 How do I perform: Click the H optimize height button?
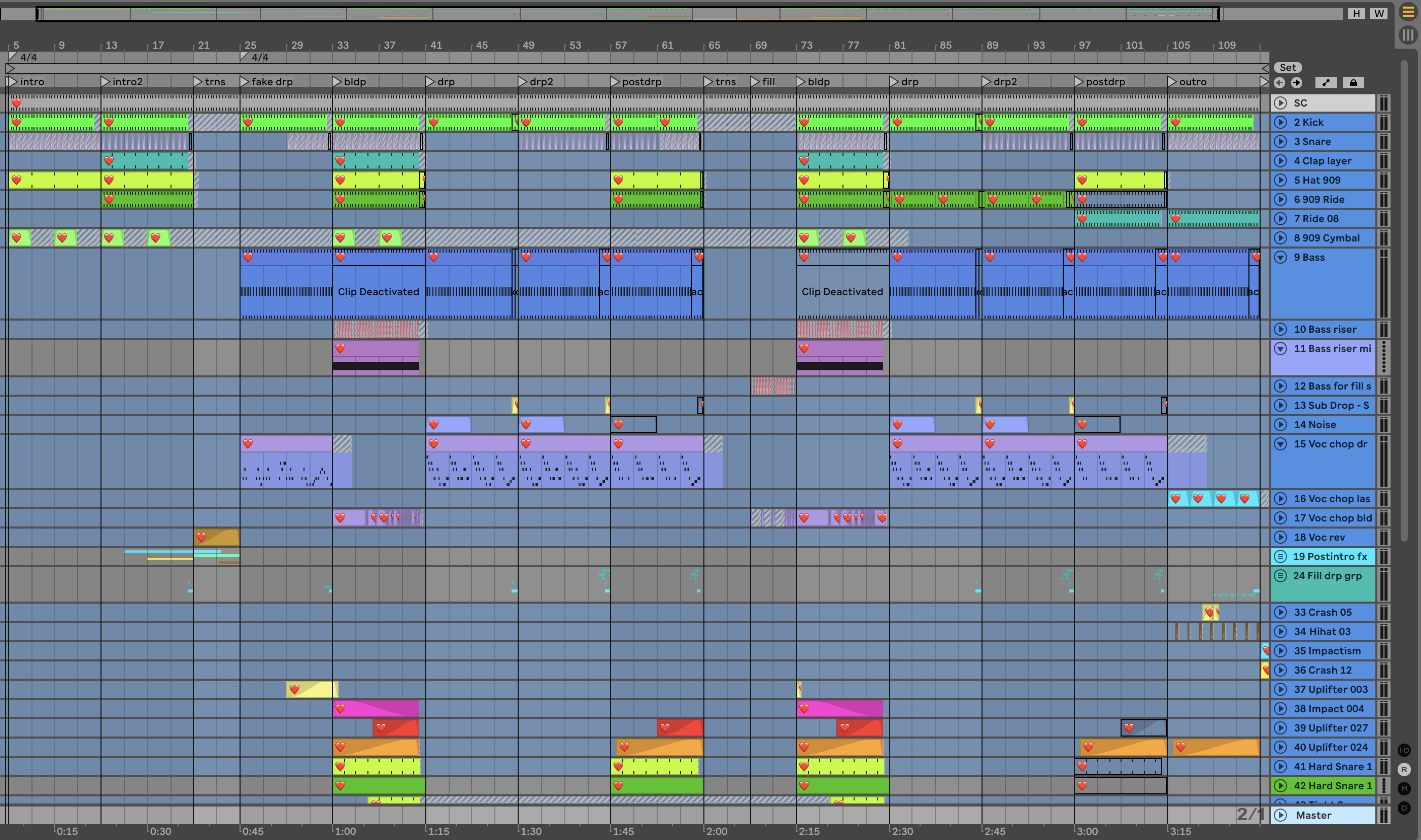[1356, 14]
